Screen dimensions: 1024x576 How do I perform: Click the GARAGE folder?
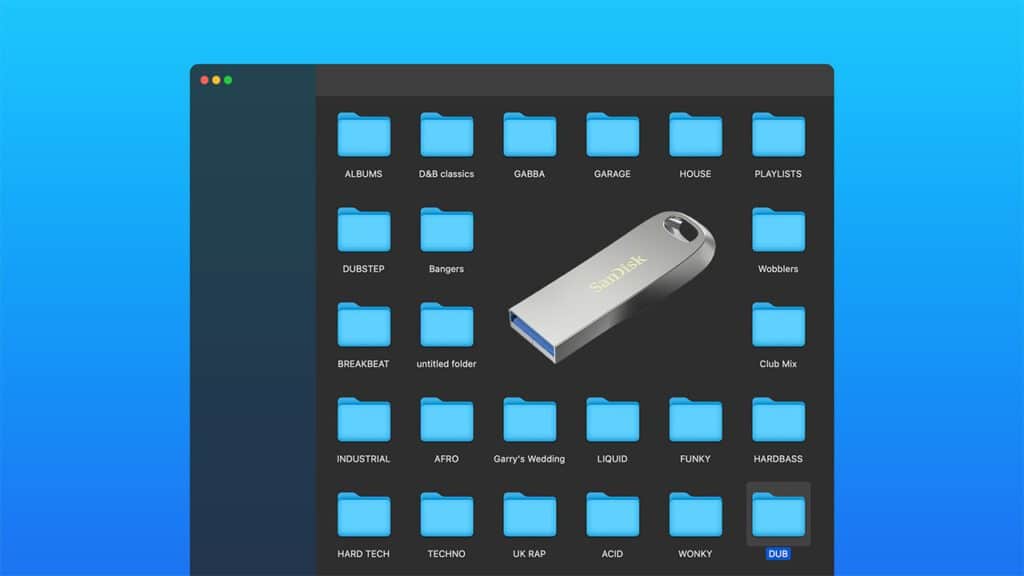coord(612,136)
